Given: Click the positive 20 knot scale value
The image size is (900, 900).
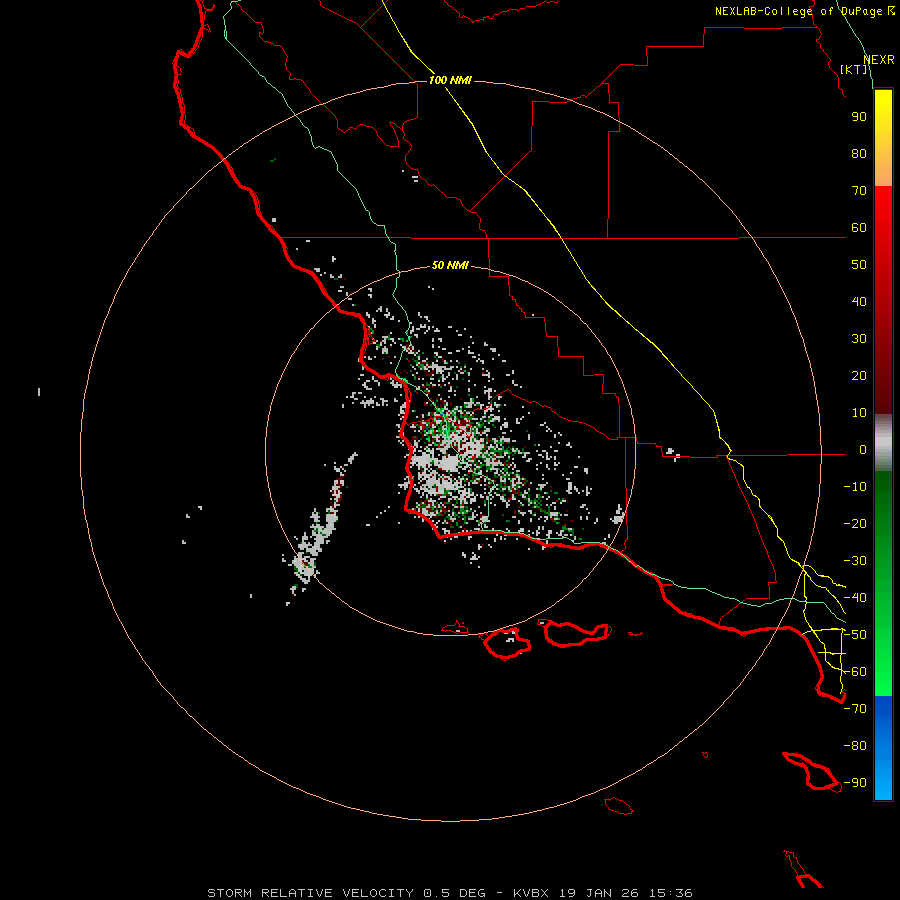Looking at the screenshot, I should click(x=859, y=376).
